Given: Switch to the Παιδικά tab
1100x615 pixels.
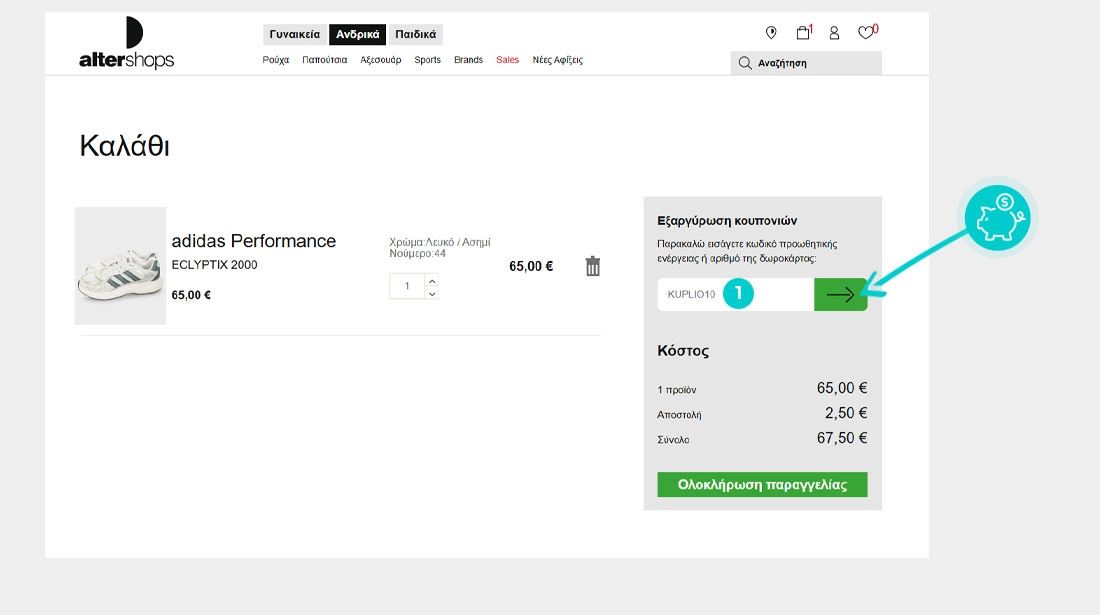Looking at the screenshot, I should (415, 34).
